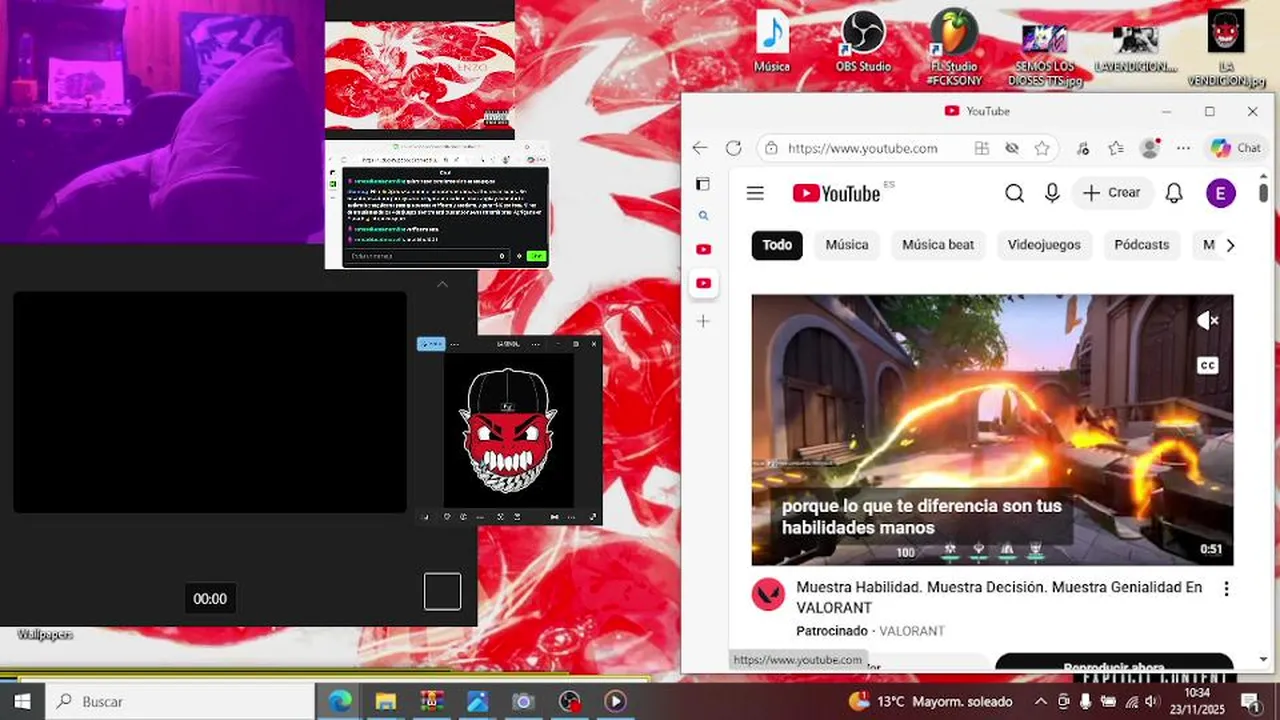This screenshot has width=1280, height=720.
Task: Switch to the first YouTube vertical tab
Action: (x=703, y=249)
